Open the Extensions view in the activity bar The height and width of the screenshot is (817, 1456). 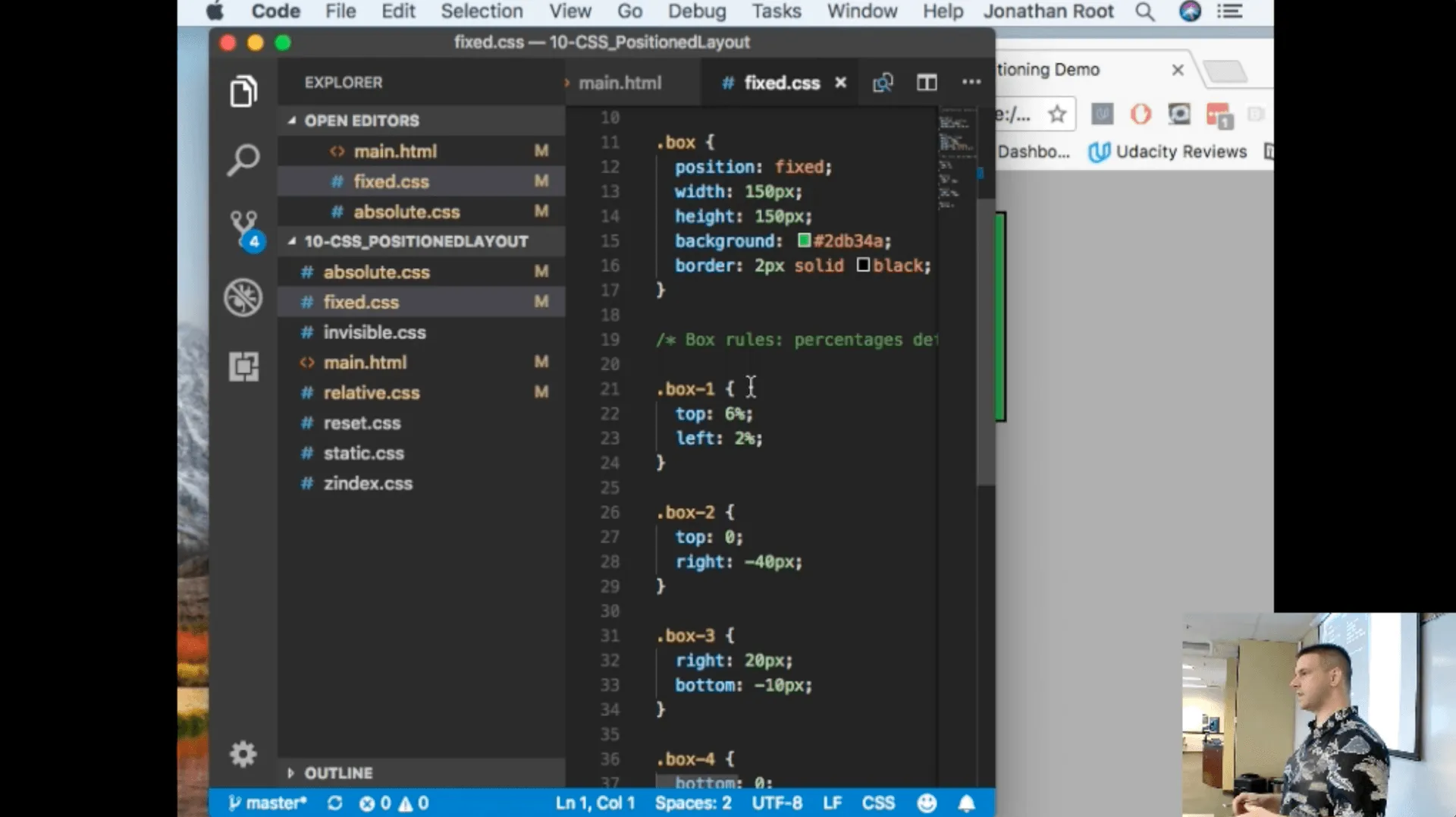tap(243, 366)
